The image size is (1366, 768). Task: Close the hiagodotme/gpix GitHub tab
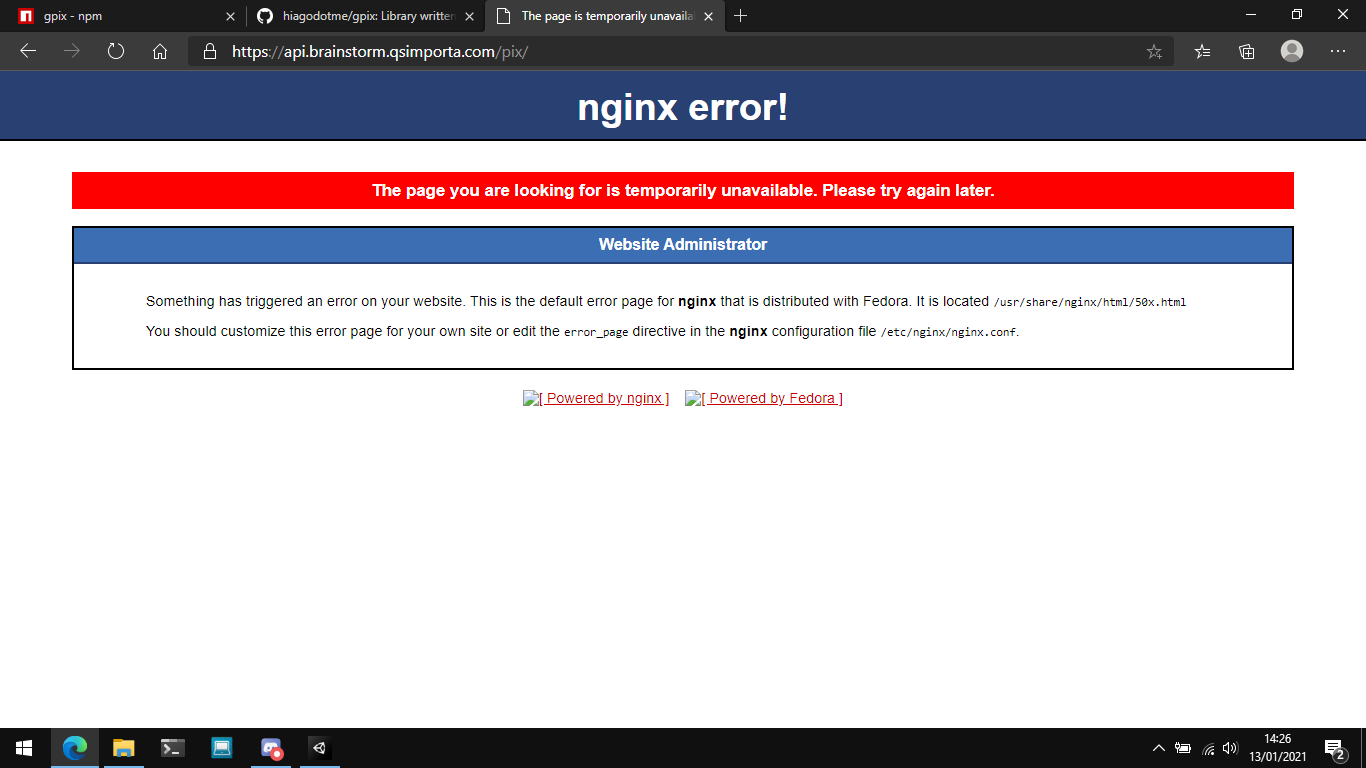pyautogui.click(x=470, y=16)
